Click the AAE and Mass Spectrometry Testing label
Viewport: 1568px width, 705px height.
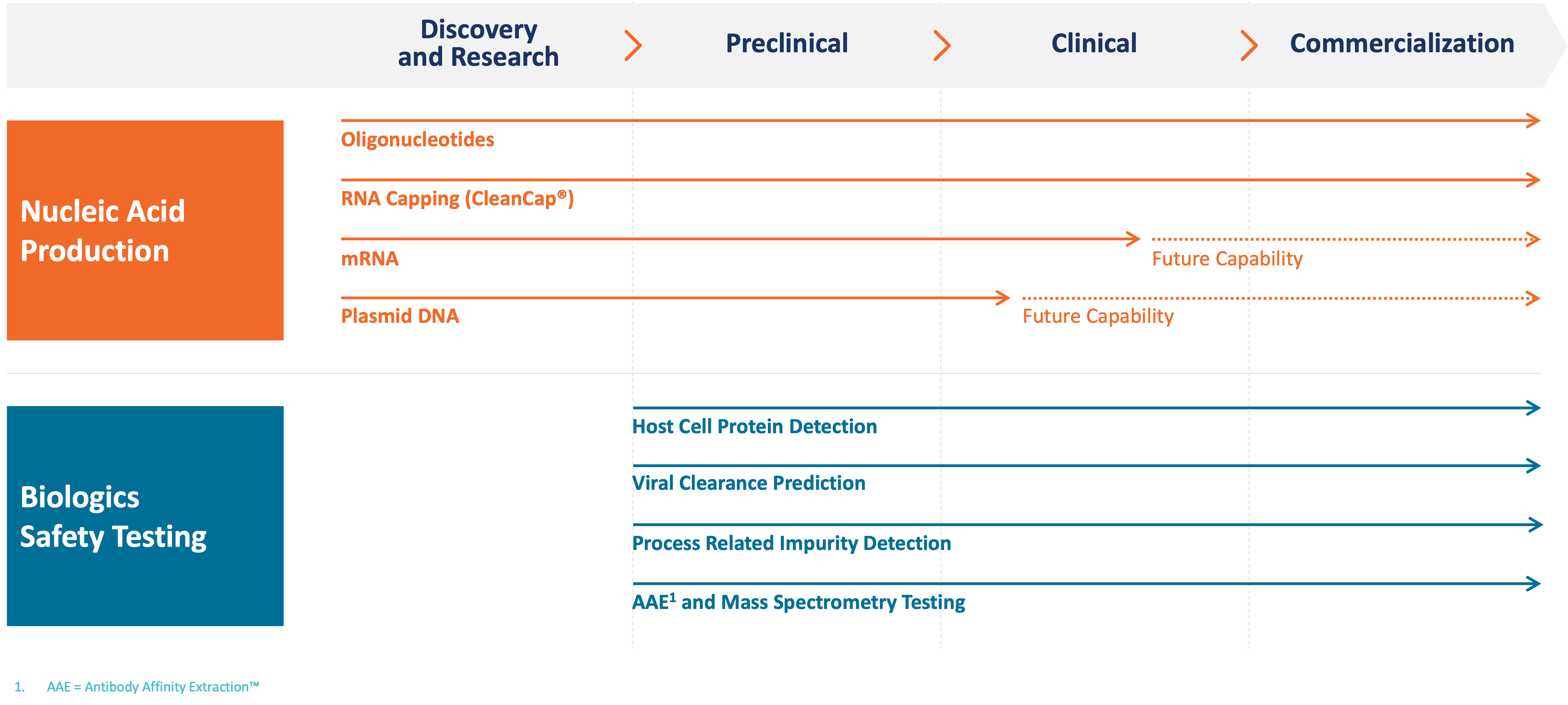(799, 602)
